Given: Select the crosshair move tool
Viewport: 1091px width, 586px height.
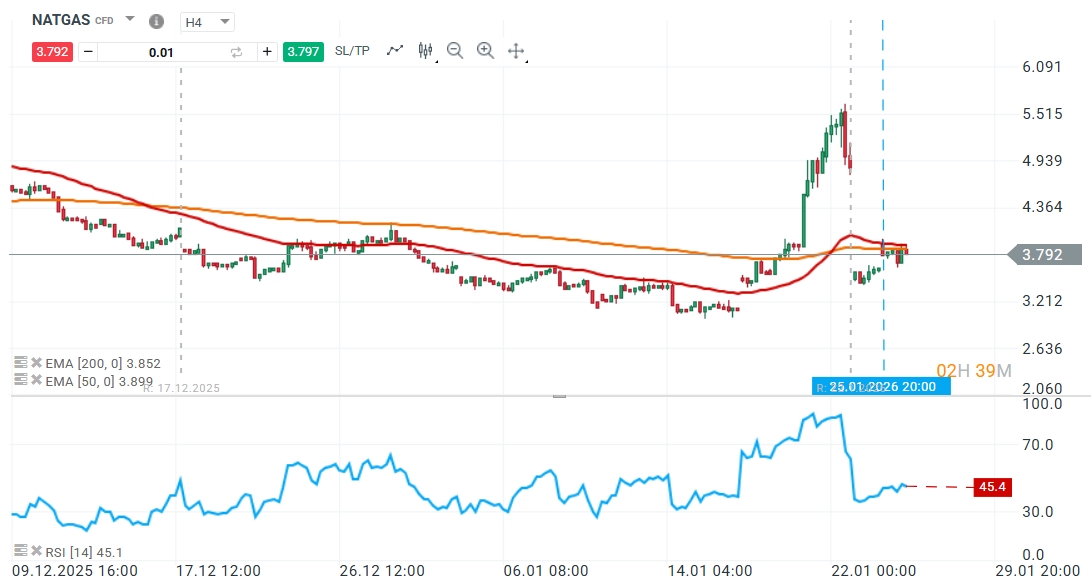Looking at the screenshot, I should (x=517, y=51).
